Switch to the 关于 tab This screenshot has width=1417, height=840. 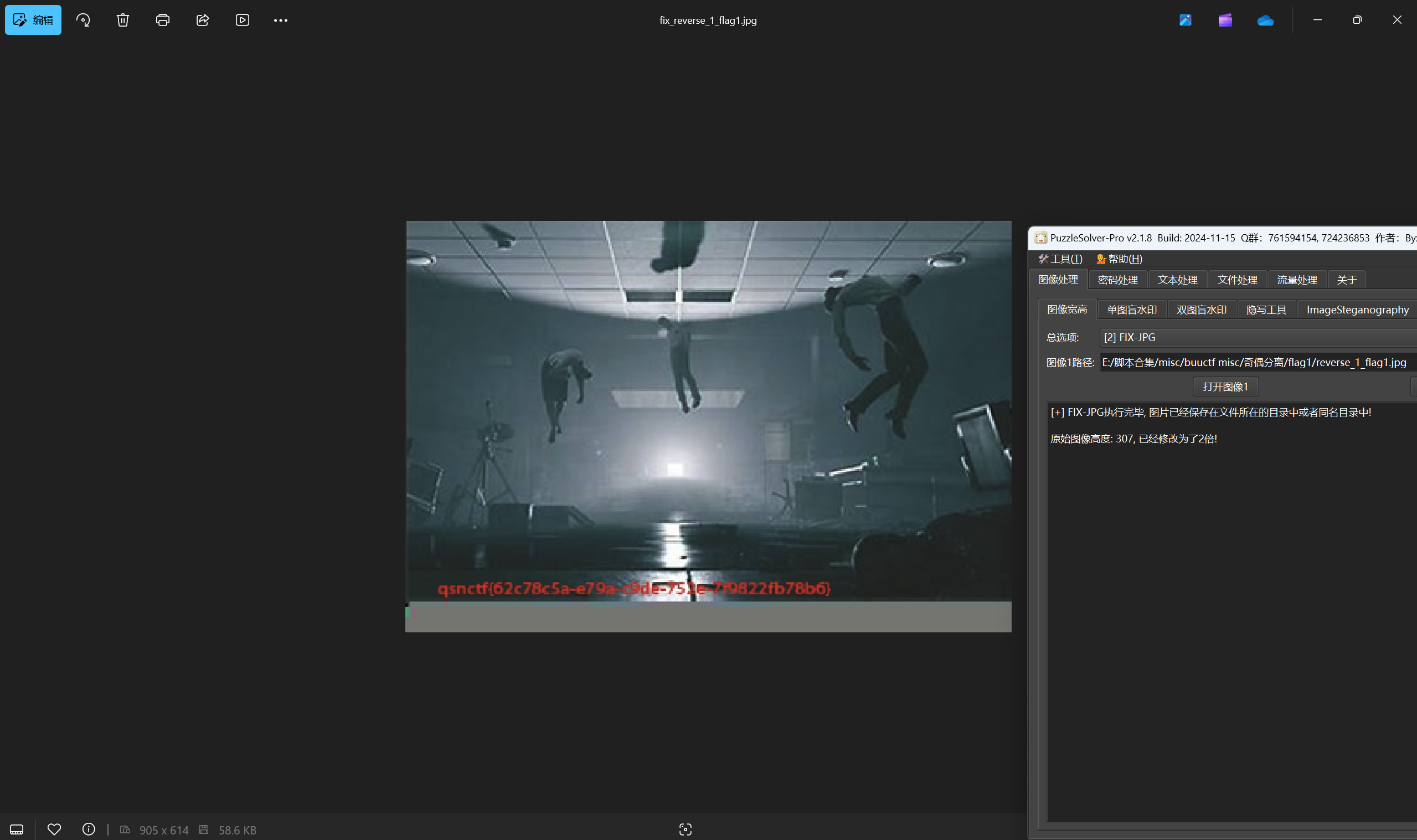click(x=1347, y=280)
